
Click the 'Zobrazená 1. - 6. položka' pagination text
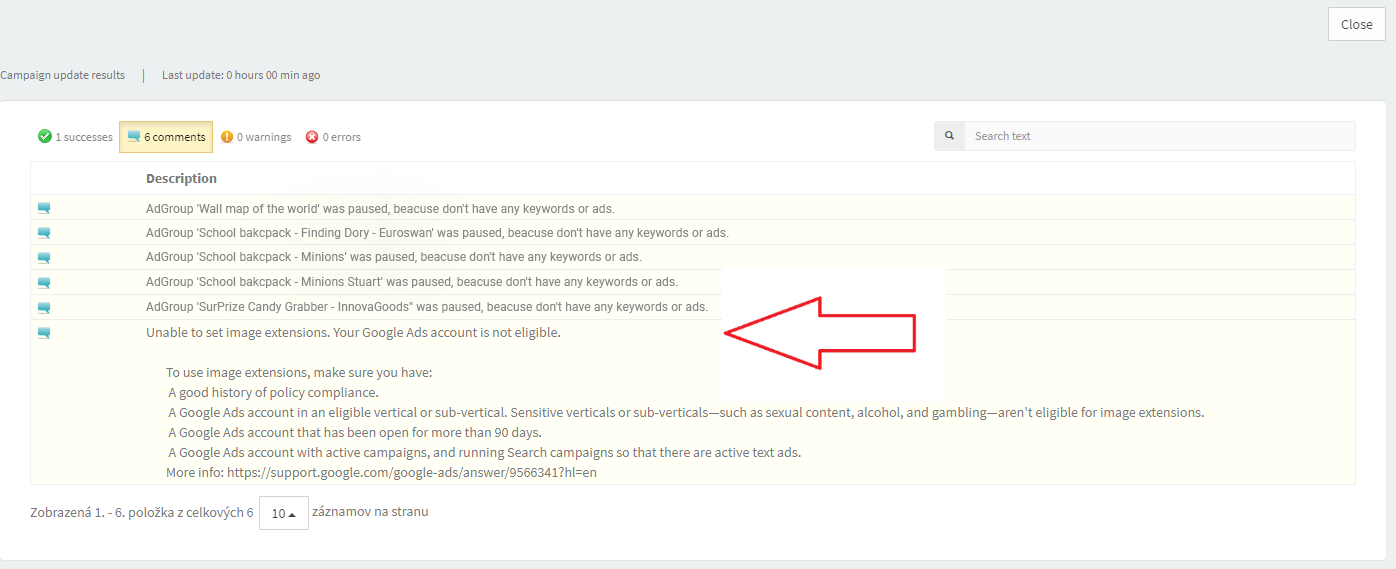(x=142, y=512)
